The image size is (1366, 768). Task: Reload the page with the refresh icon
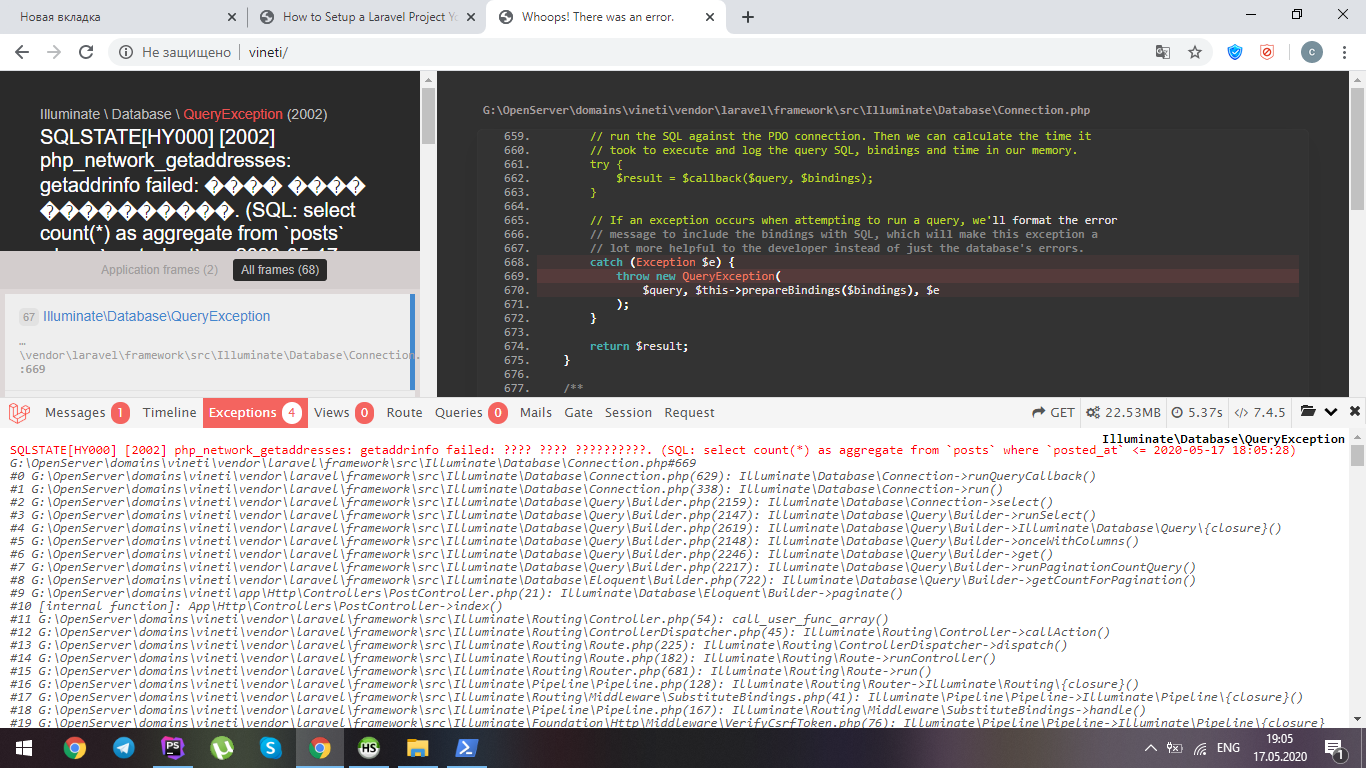pos(86,52)
